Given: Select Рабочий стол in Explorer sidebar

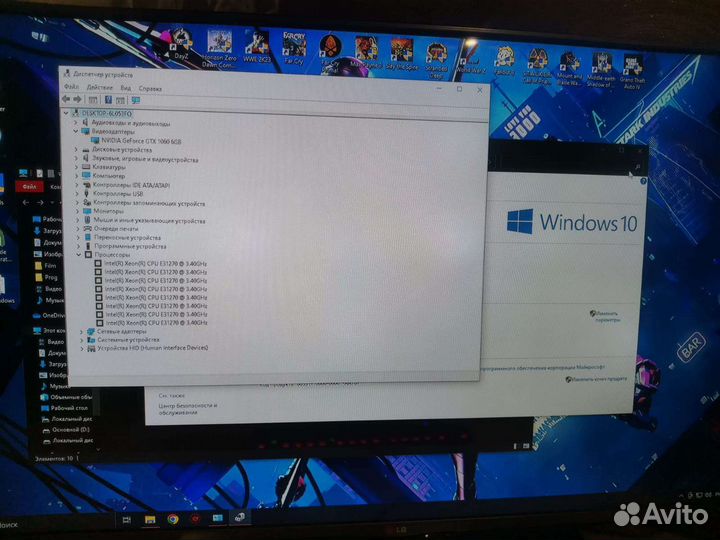Looking at the screenshot, I should click(x=65, y=408).
